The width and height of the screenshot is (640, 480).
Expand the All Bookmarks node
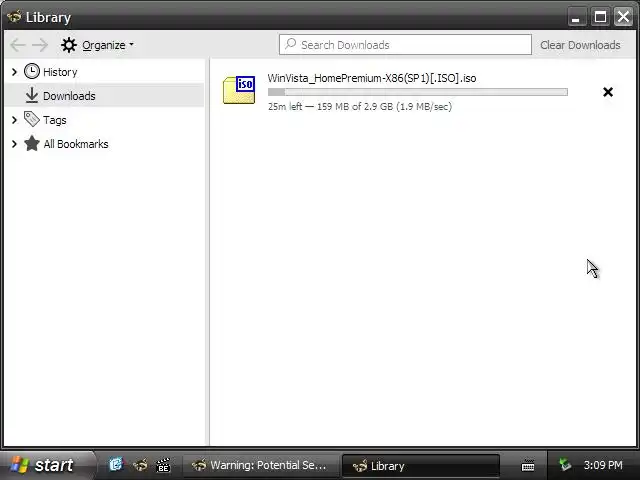pyautogui.click(x=14, y=144)
